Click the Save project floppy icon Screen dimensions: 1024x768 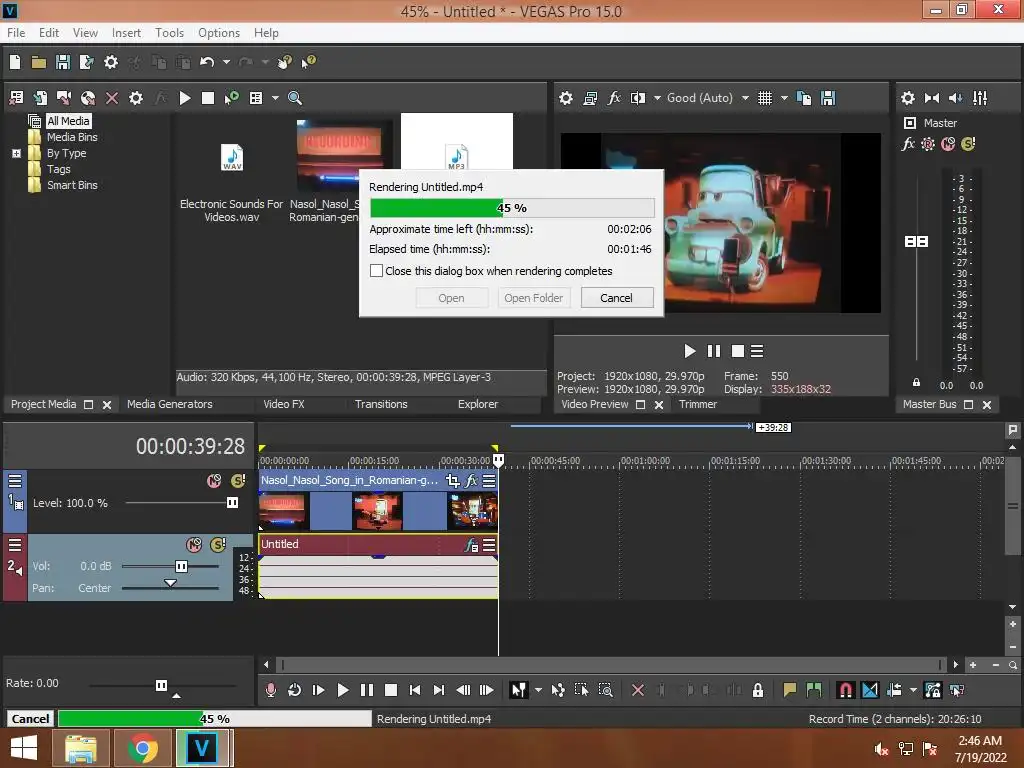click(63, 62)
